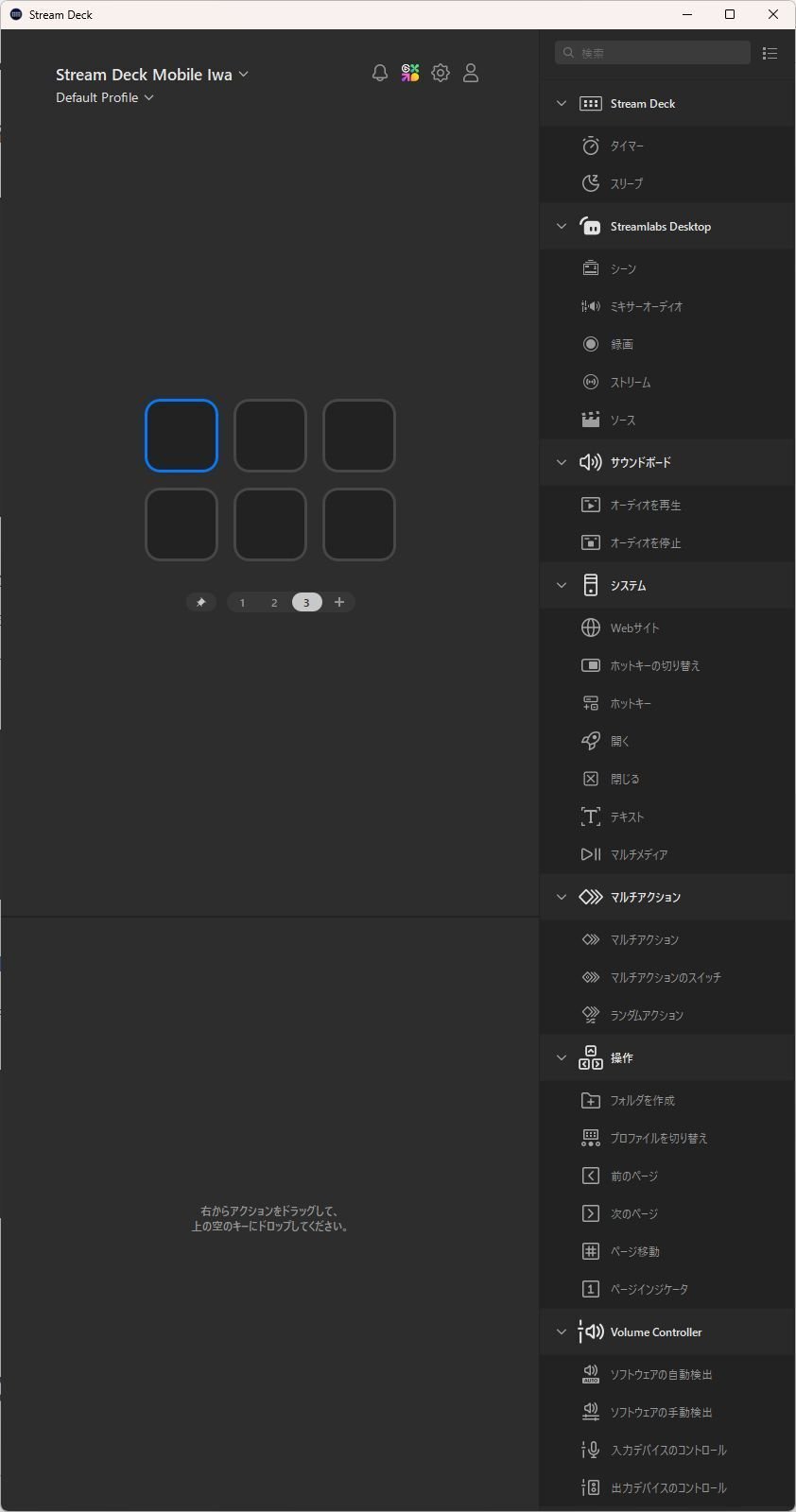Collapse the サウンドボード category
Image resolution: width=796 pixels, height=1512 pixels.
(562, 462)
